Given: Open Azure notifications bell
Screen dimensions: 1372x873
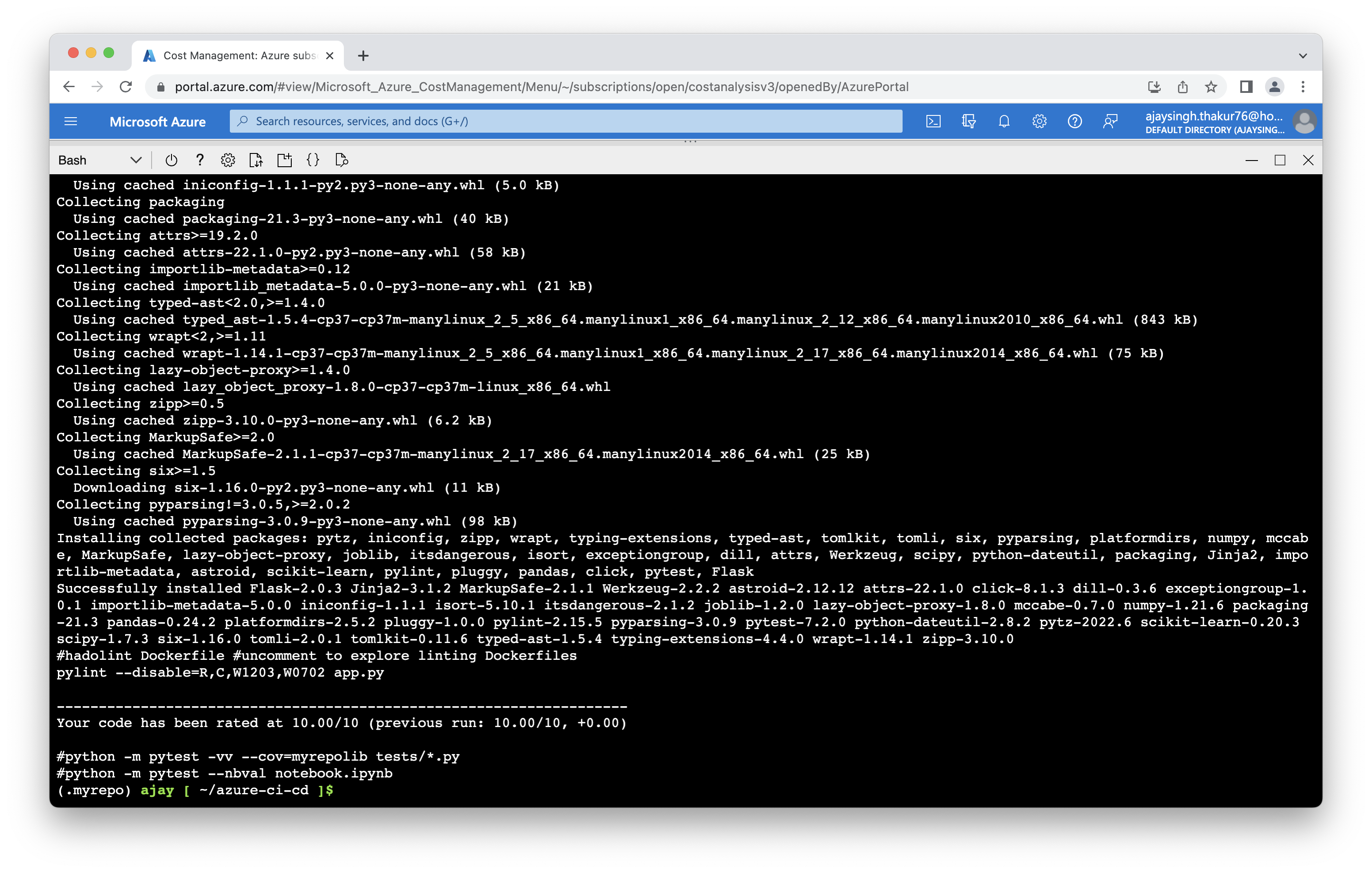Looking at the screenshot, I should click(1004, 122).
